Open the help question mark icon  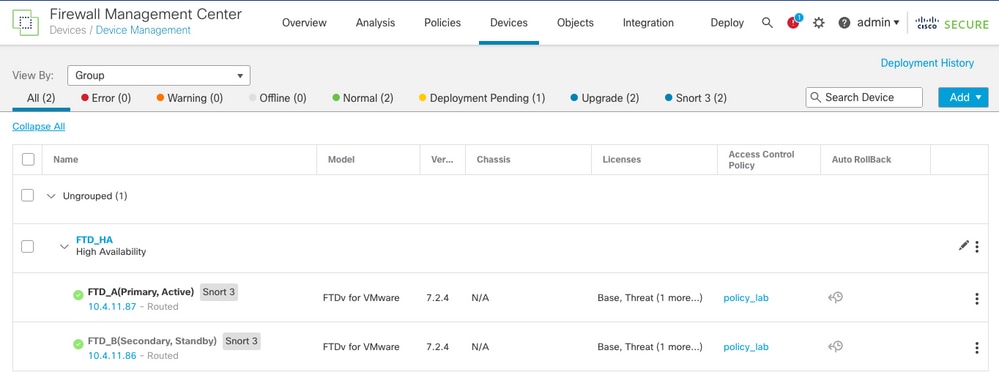[844, 23]
